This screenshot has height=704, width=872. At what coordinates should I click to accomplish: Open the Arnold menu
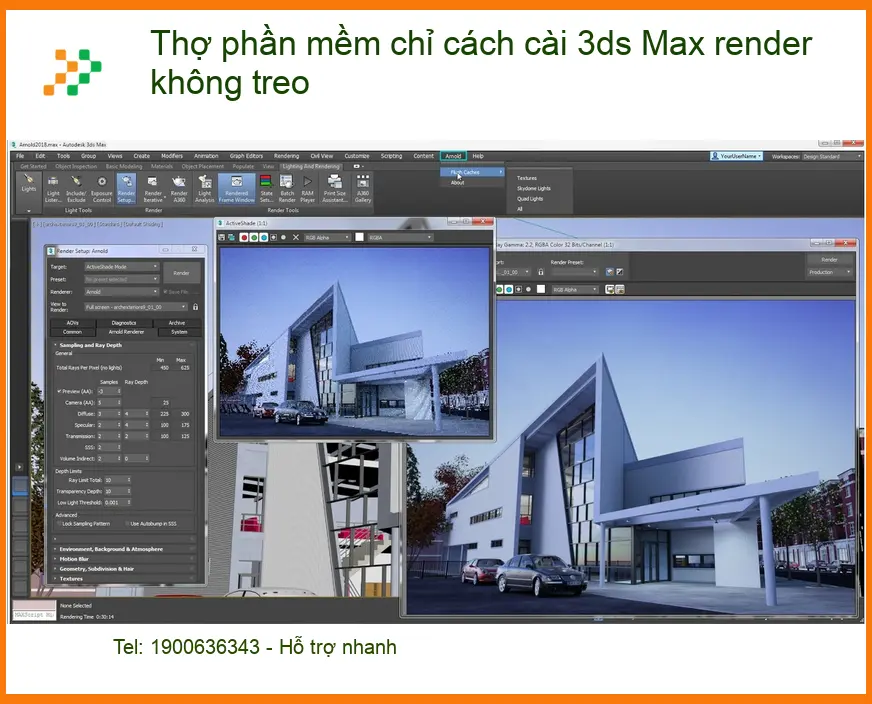pyautogui.click(x=453, y=156)
